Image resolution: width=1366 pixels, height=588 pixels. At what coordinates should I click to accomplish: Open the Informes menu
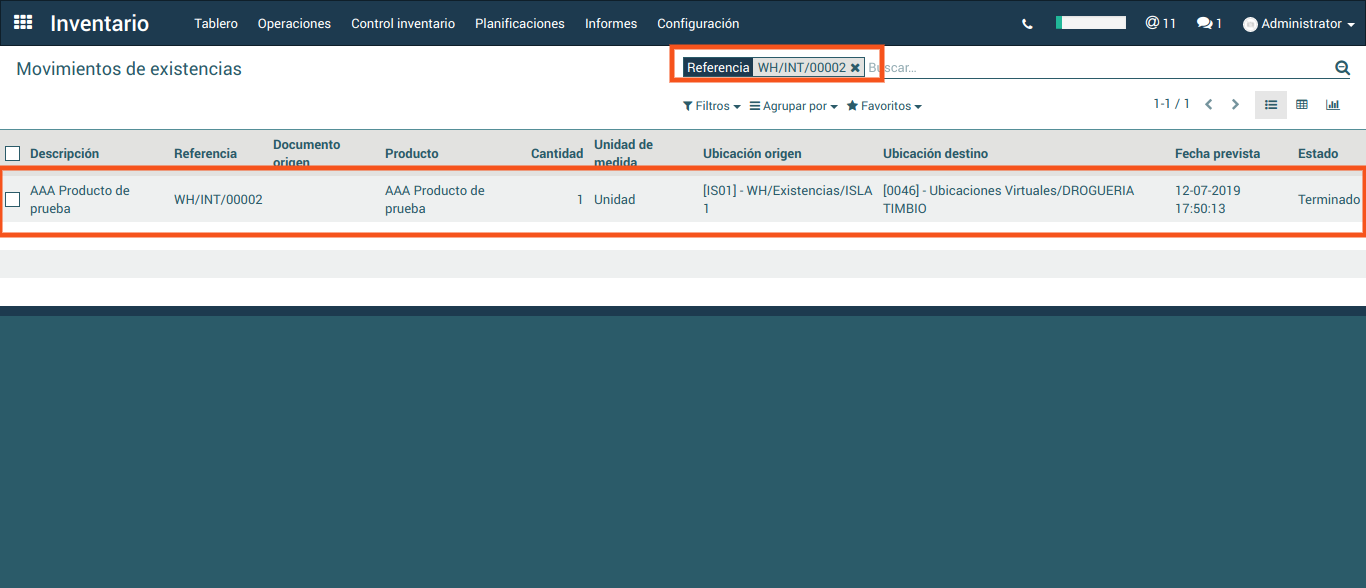click(x=611, y=24)
